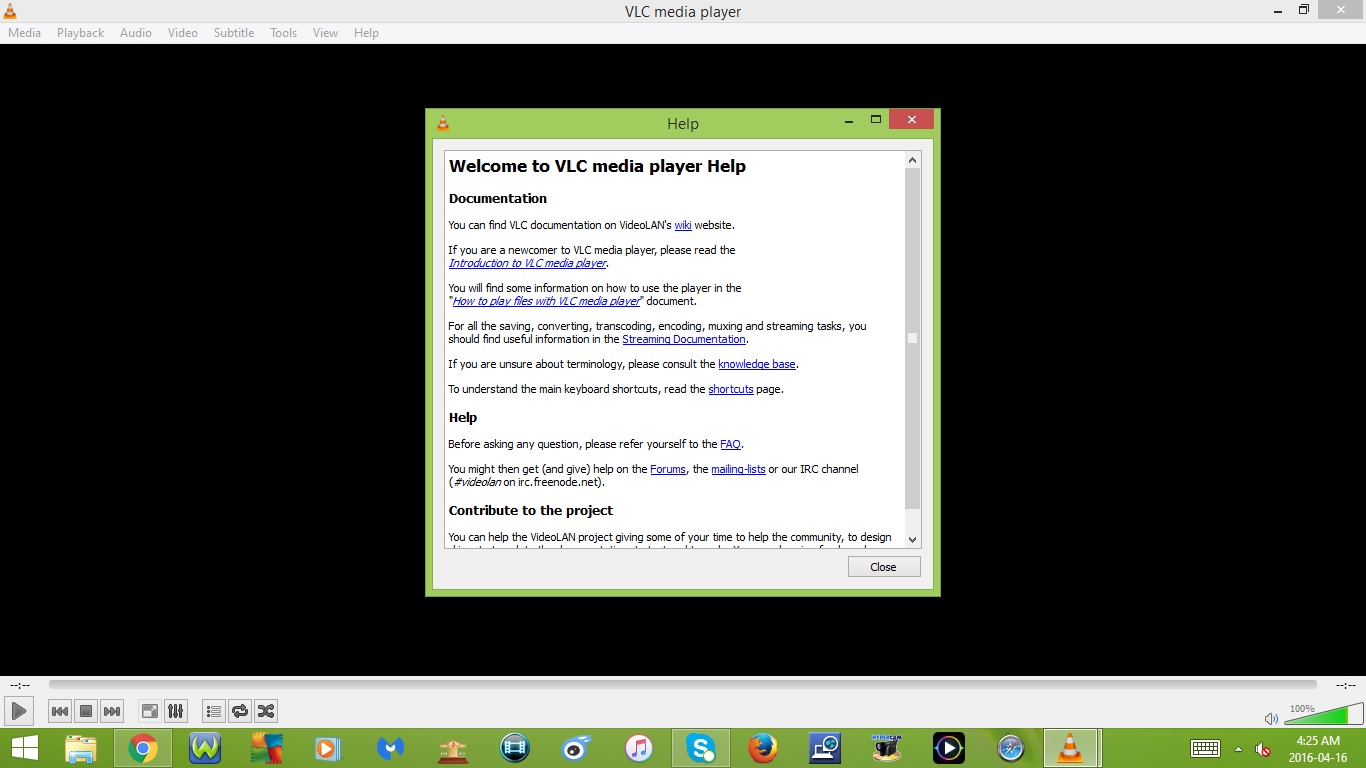
Task: Open the Windows Start button
Action: [25, 748]
